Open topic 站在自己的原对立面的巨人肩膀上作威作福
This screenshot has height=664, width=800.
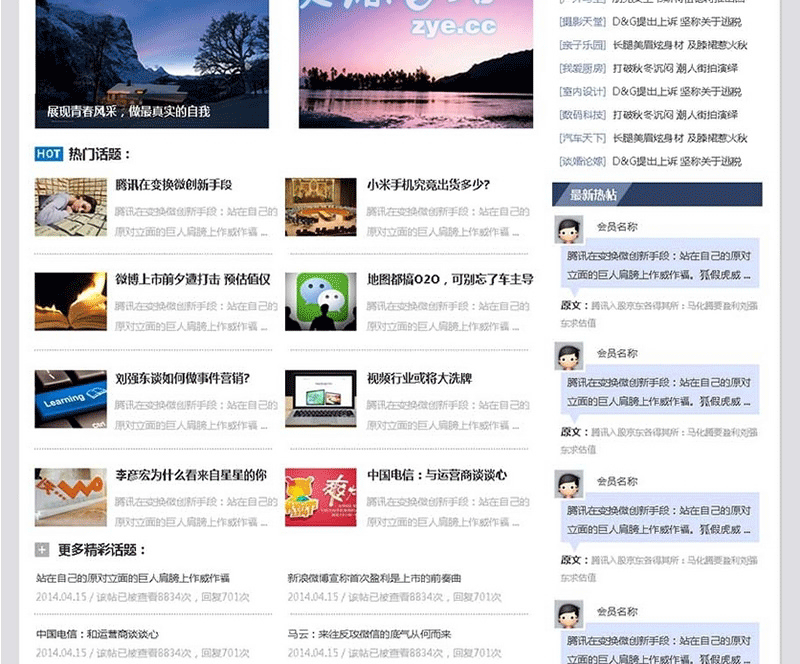pos(133,578)
